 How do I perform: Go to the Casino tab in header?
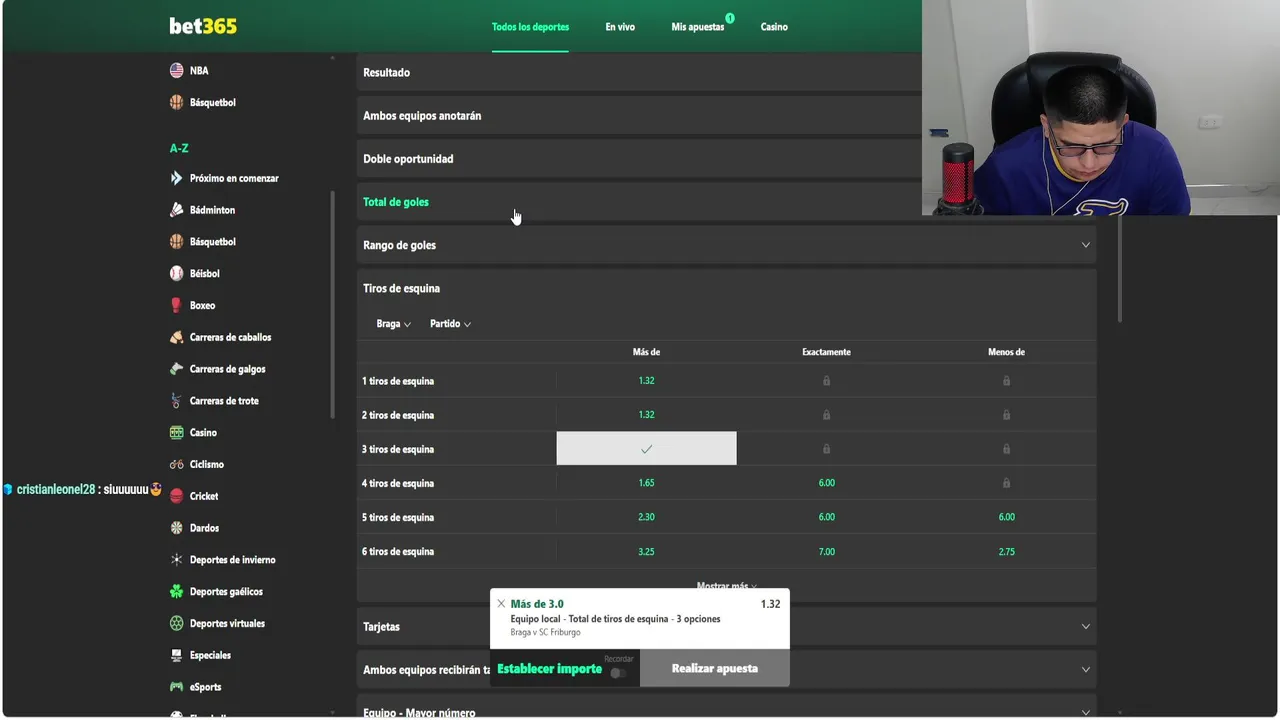(x=774, y=27)
